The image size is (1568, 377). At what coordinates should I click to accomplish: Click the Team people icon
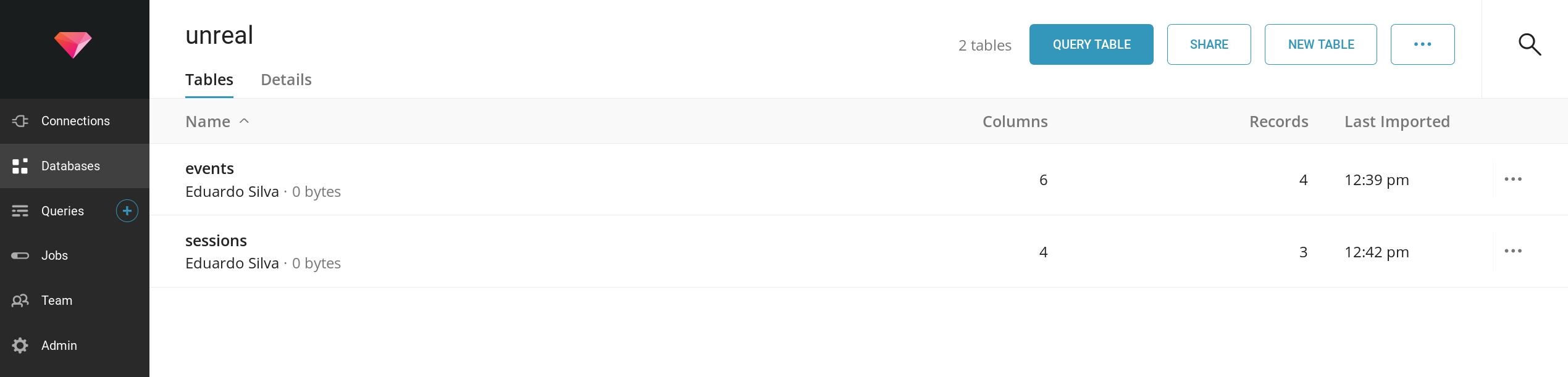pyautogui.click(x=20, y=300)
